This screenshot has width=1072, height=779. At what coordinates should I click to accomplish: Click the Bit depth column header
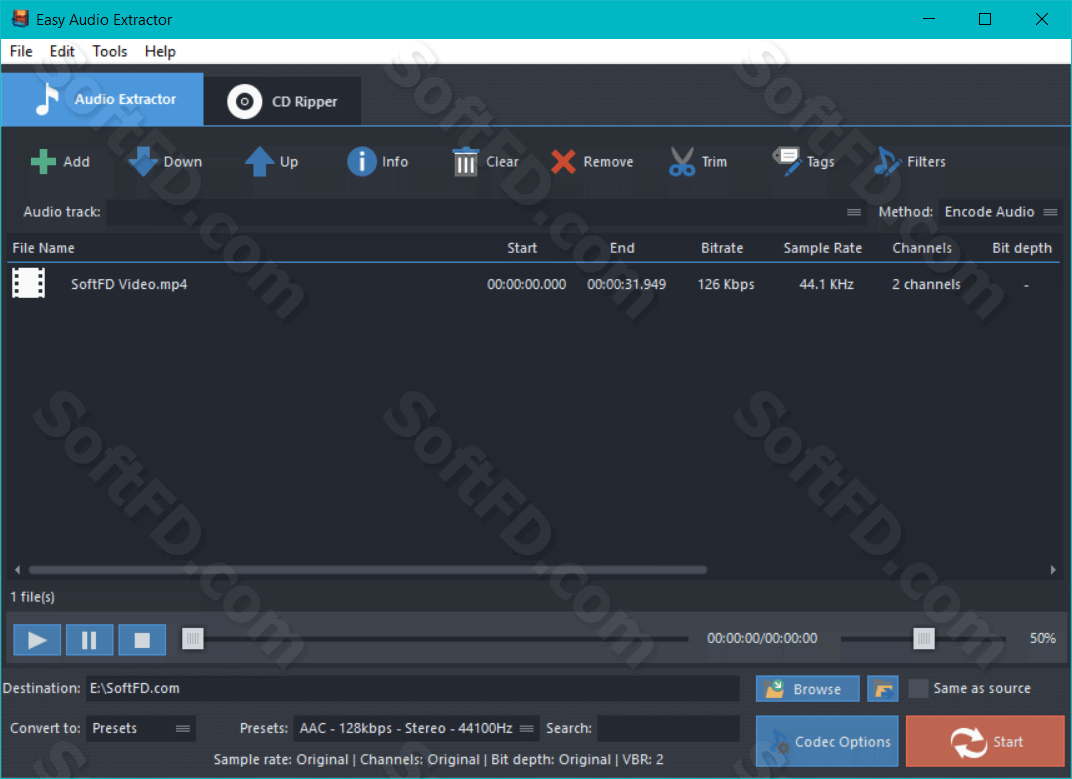point(1022,248)
